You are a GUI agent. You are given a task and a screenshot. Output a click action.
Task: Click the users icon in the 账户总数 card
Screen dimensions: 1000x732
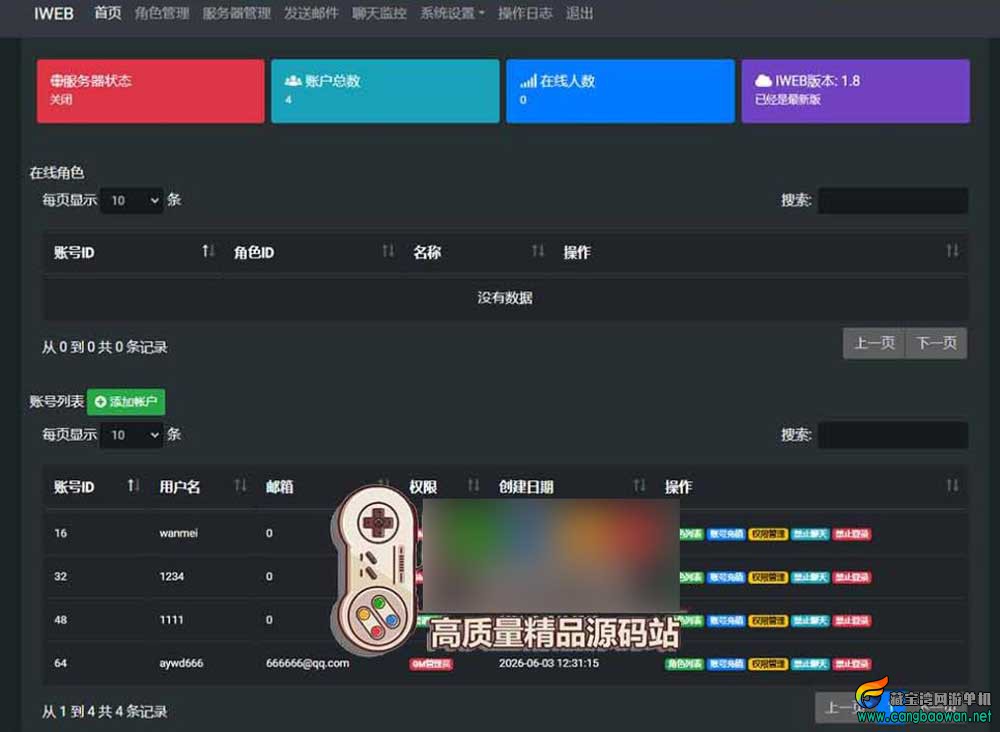(293, 81)
